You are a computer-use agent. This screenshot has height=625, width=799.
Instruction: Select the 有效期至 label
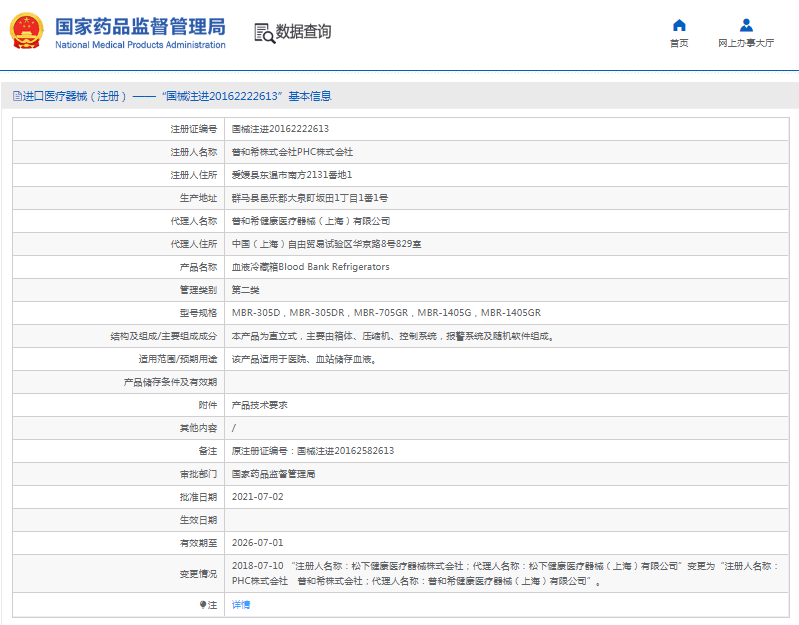[x=198, y=543]
